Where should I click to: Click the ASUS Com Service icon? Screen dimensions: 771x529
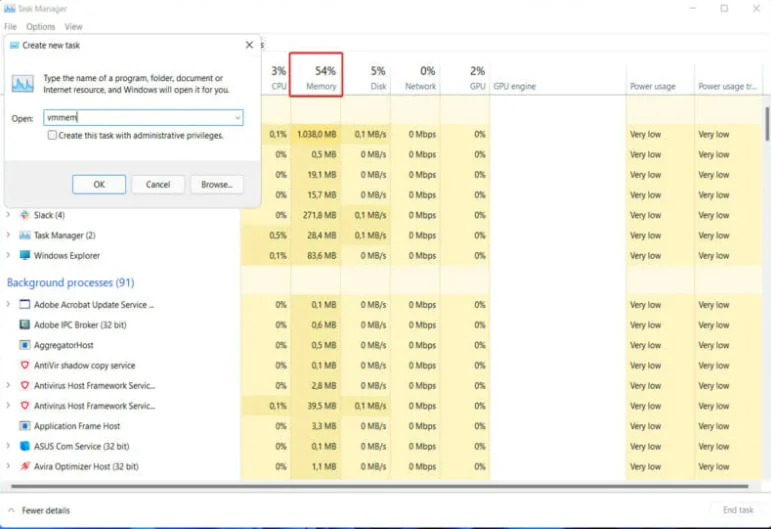coord(25,446)
